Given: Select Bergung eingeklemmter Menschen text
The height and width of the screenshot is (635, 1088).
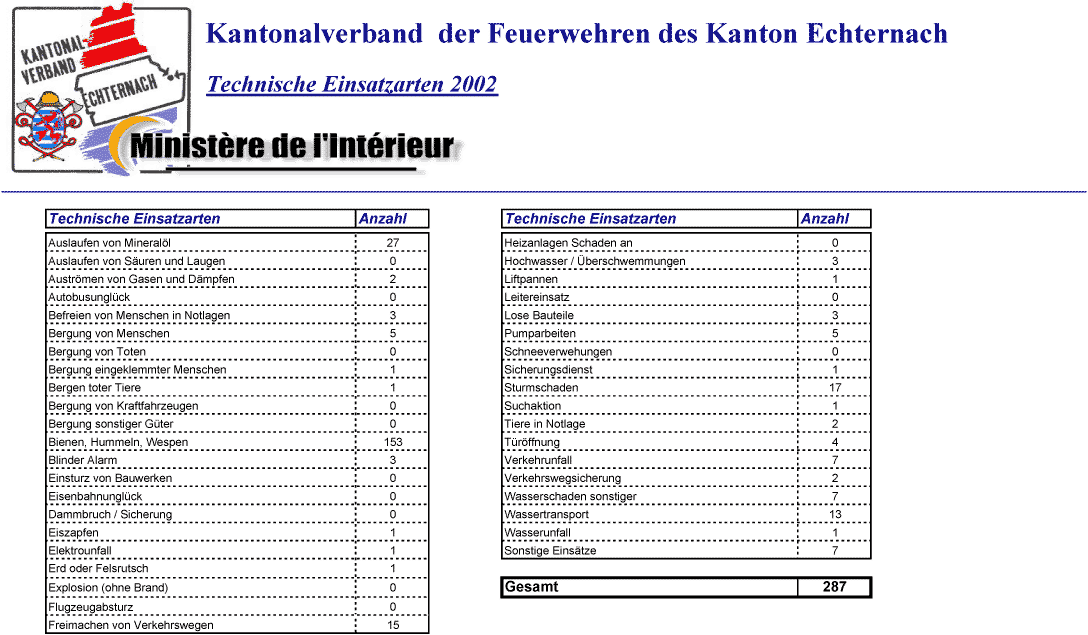Looking at the screenshot, I should tap(137, 369).
